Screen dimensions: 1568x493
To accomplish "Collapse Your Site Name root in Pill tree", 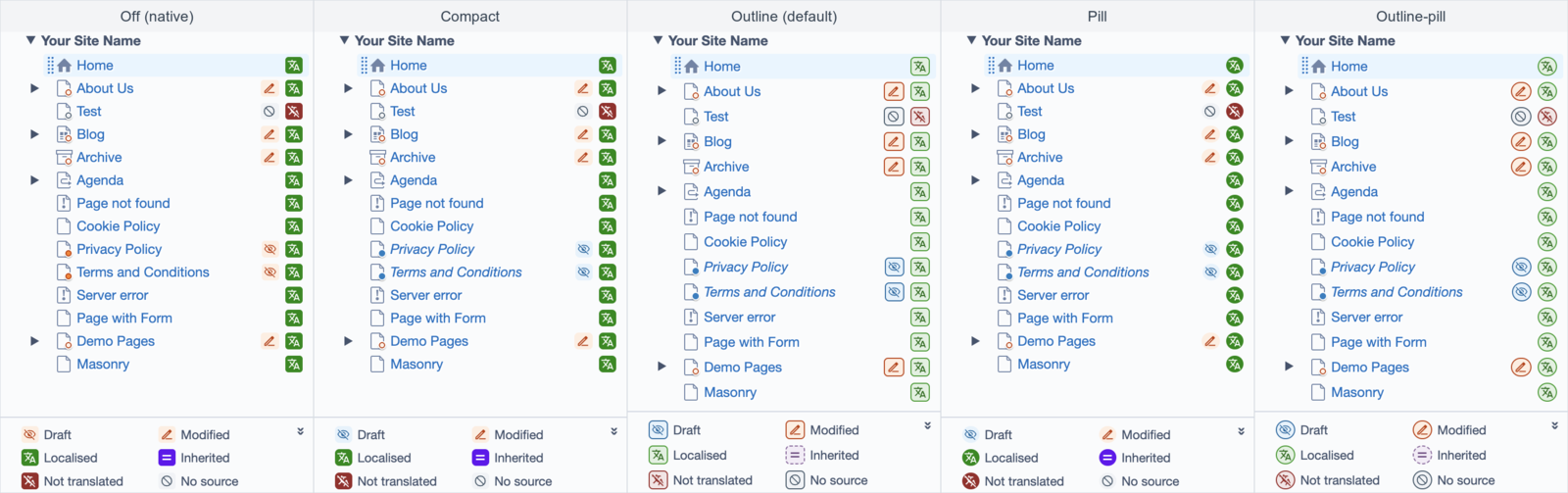I will point(971,40).
